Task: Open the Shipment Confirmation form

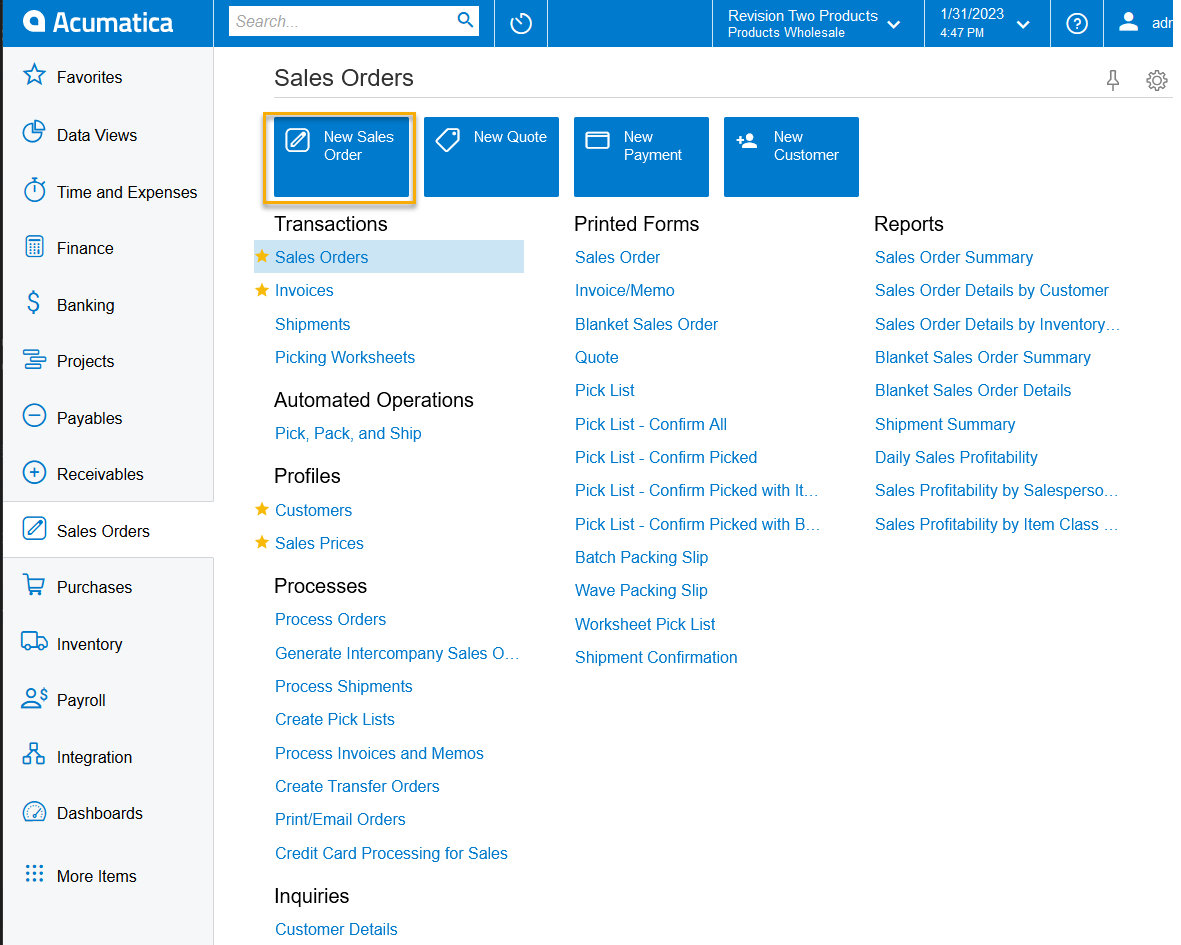Action: pos(656,658)
